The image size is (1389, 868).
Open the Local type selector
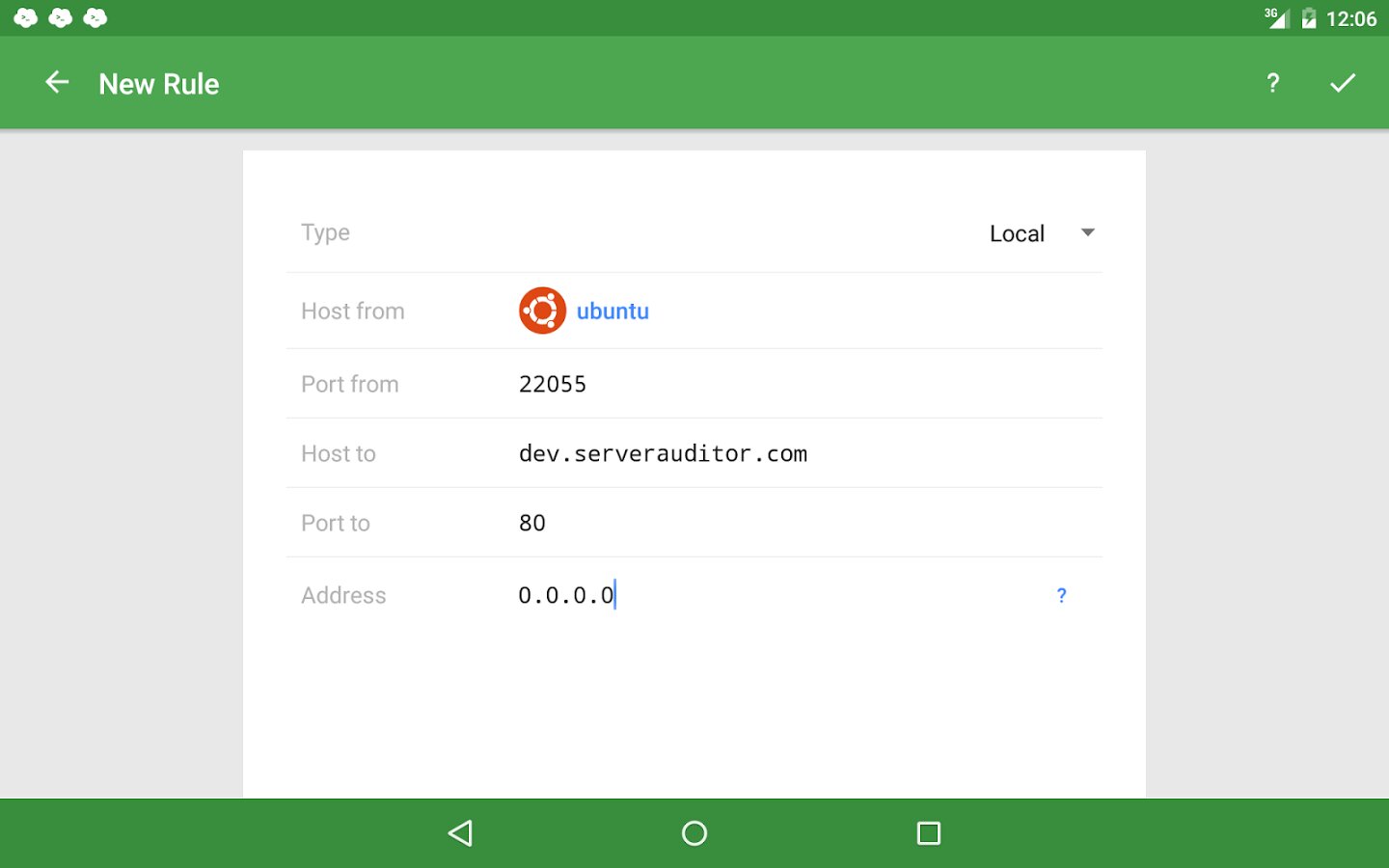[x=1017, y=233]
